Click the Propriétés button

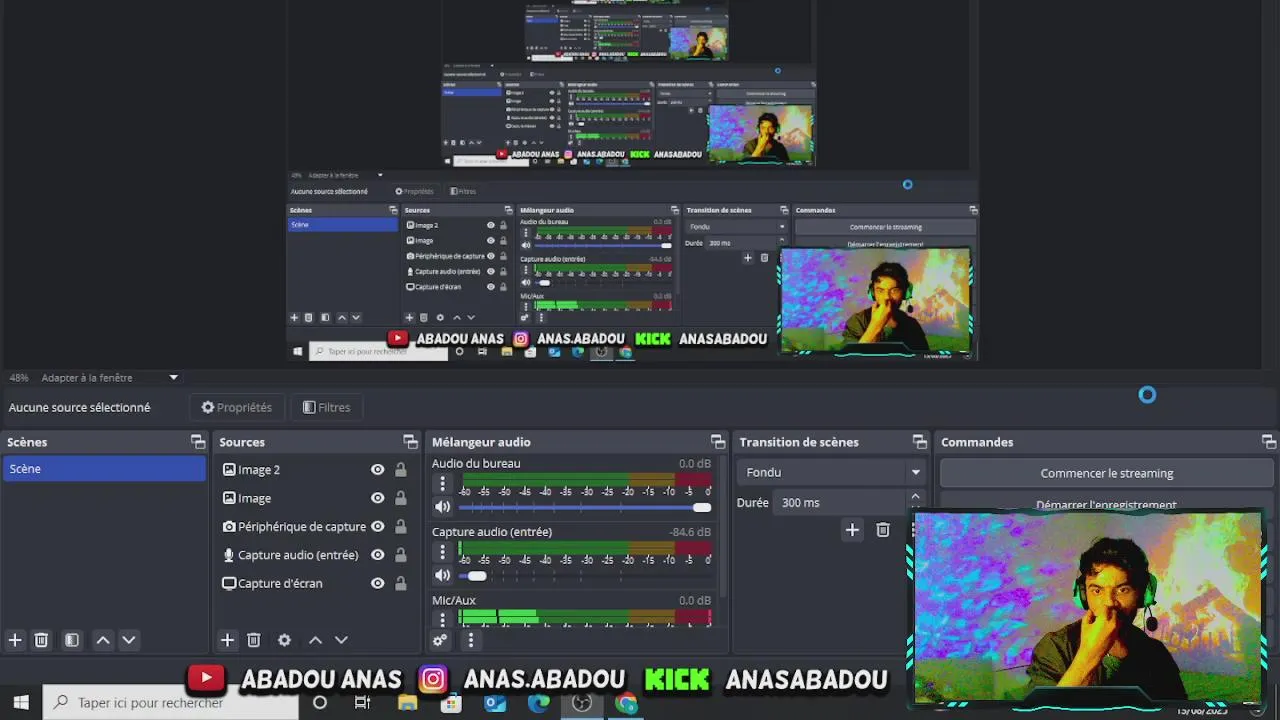tap(237, 407)
